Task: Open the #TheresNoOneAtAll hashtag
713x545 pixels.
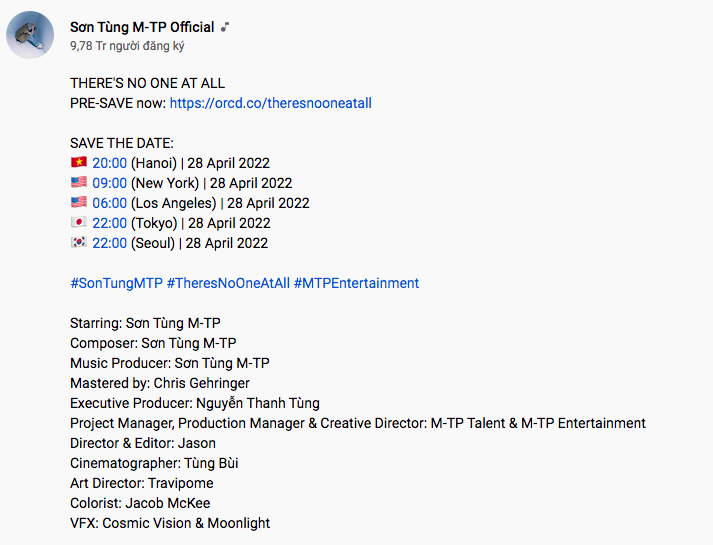Action: click(x=228, y=283)
